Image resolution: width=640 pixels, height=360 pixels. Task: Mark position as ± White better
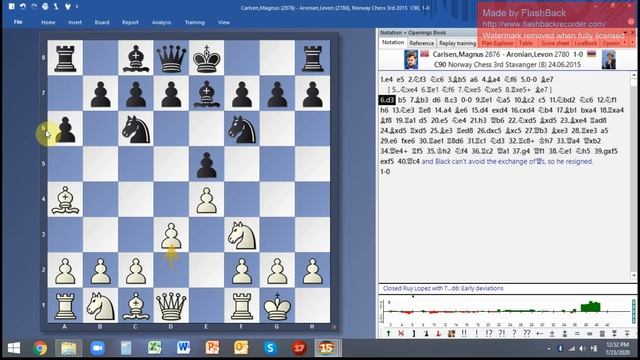click(x=552, y=333)
